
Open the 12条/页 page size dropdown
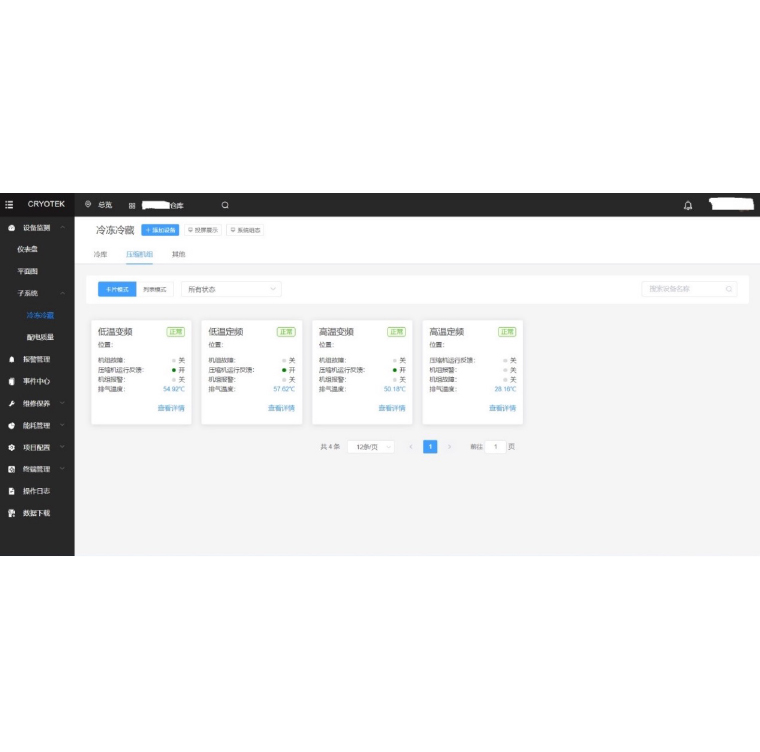370,447
